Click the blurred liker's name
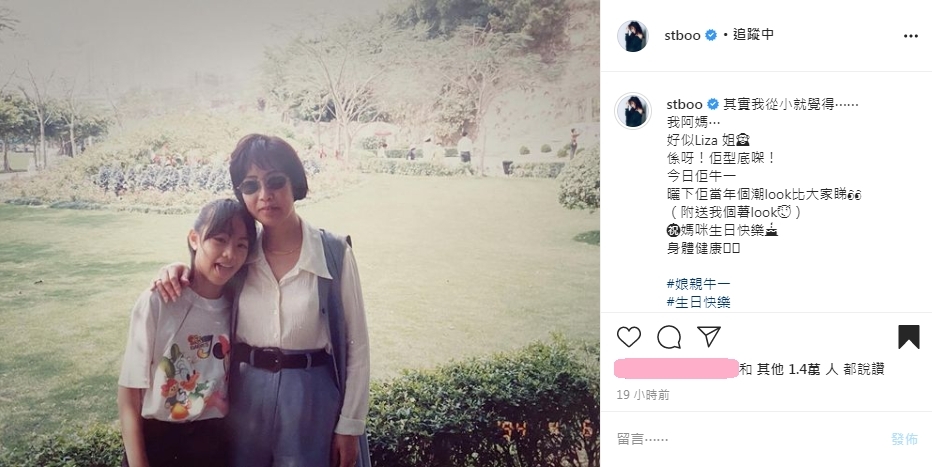Screen dimensions: 932x467 676,368
